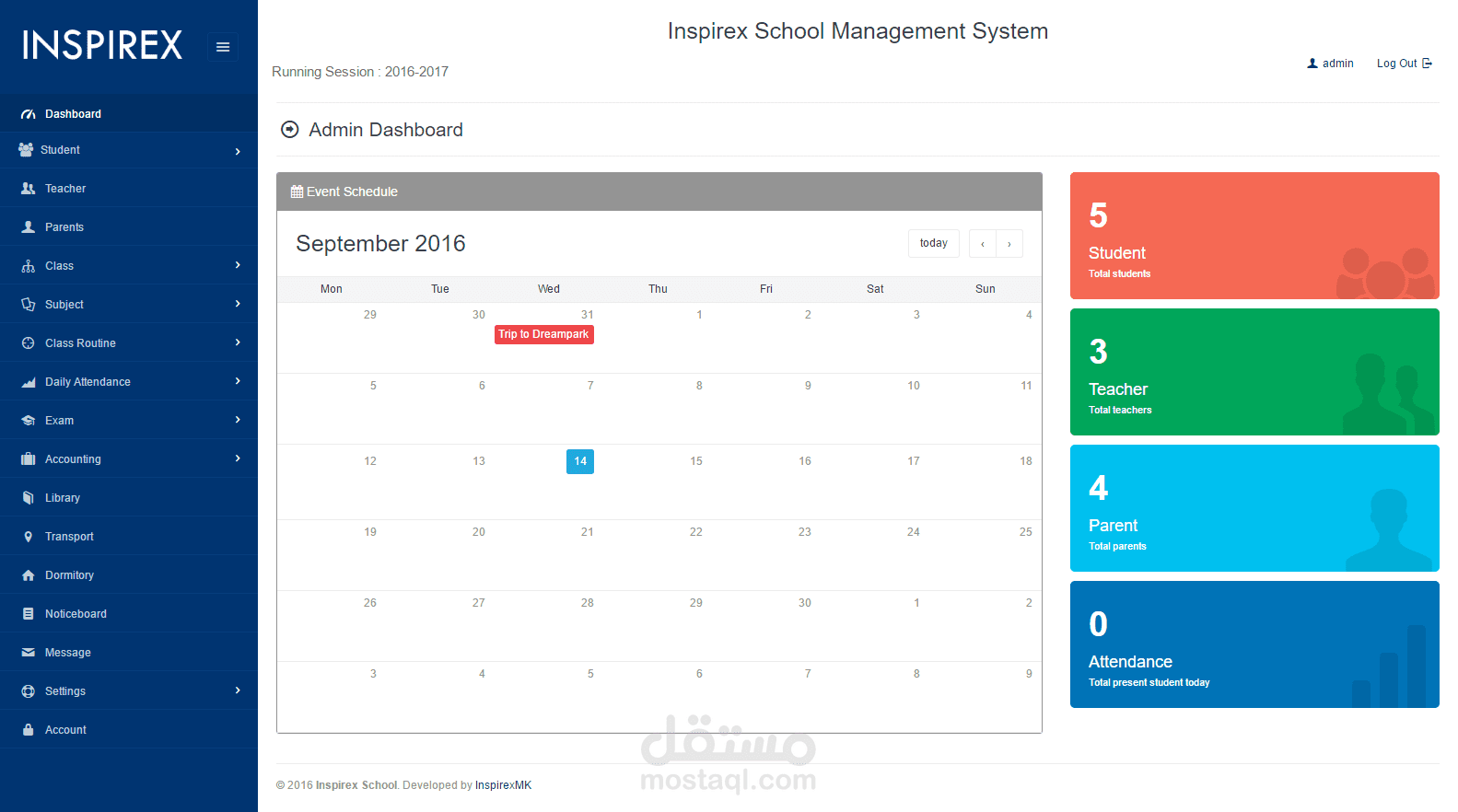The image size is (1458, 812).
Task: Click the Wed column header
Action: point(549,289)
